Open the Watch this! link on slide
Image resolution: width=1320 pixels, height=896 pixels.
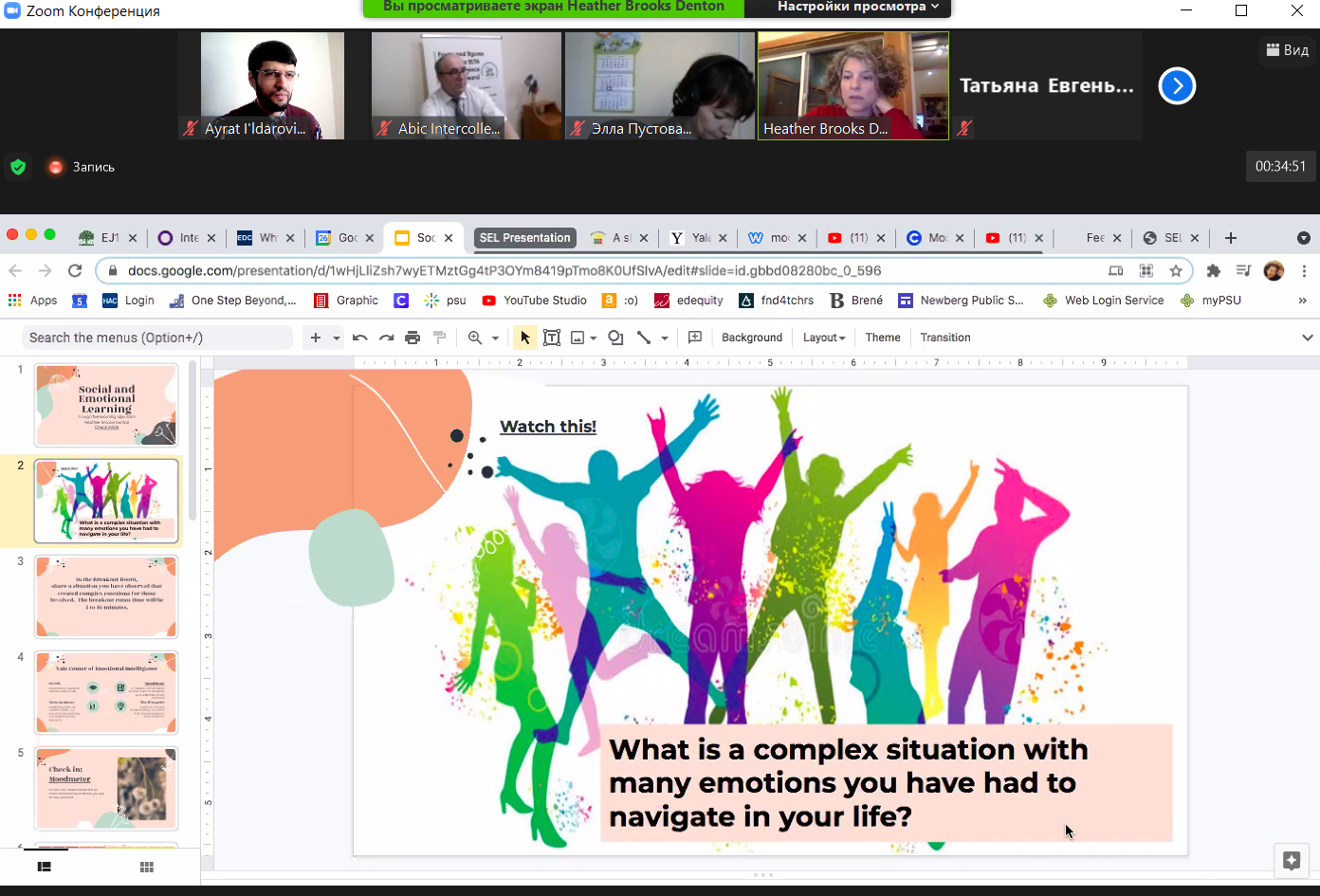click(547, 427)
